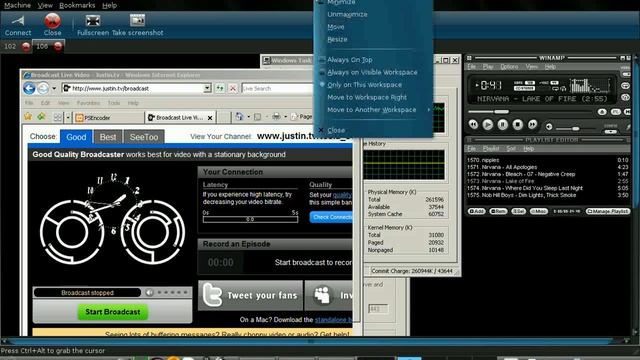Image resolution: width=640 pixels, height=360 pixels.
Task: Click the Manage Playlist button
Action: (x=608, y=211)
